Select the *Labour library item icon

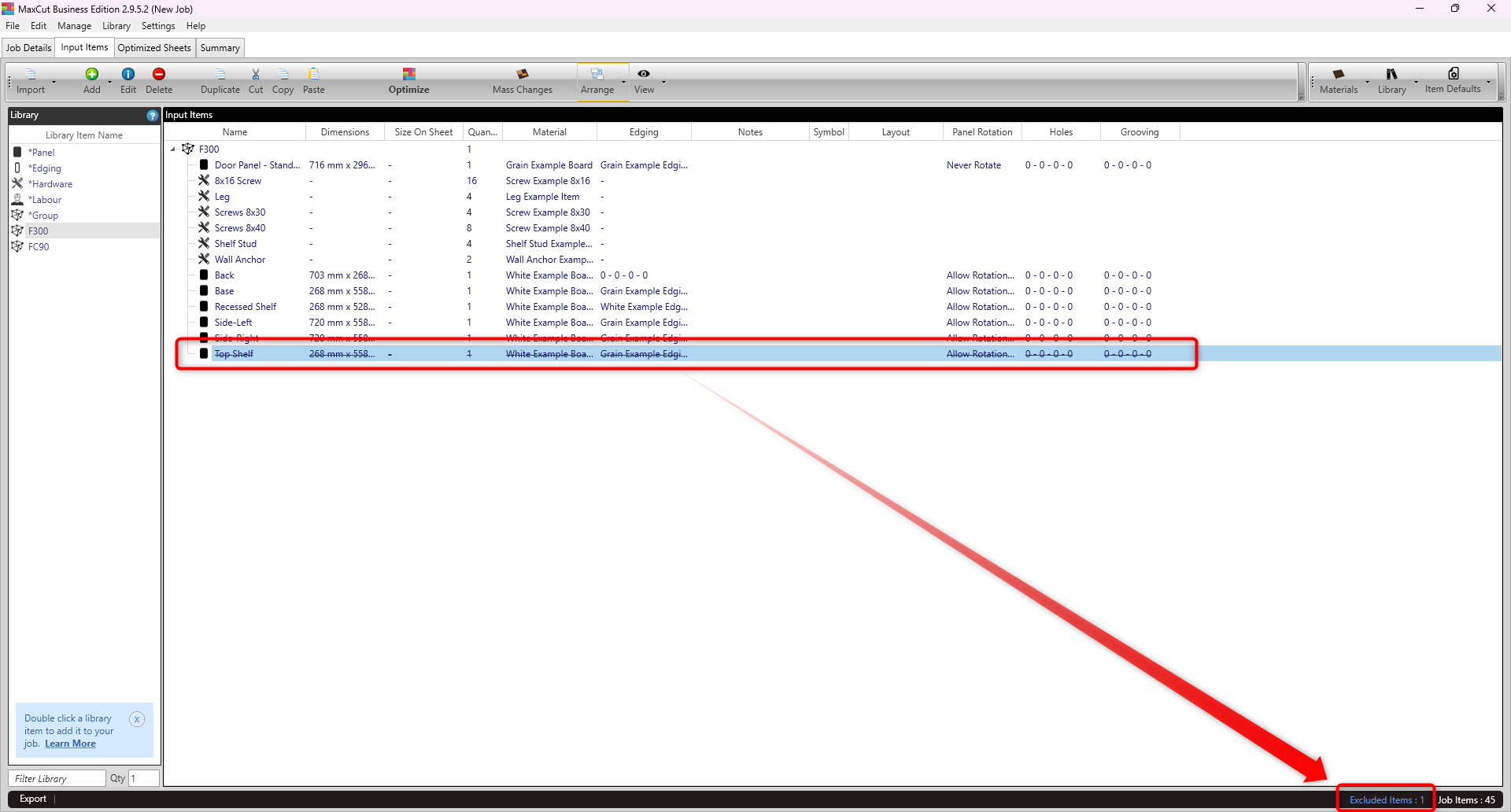point(17,199)
